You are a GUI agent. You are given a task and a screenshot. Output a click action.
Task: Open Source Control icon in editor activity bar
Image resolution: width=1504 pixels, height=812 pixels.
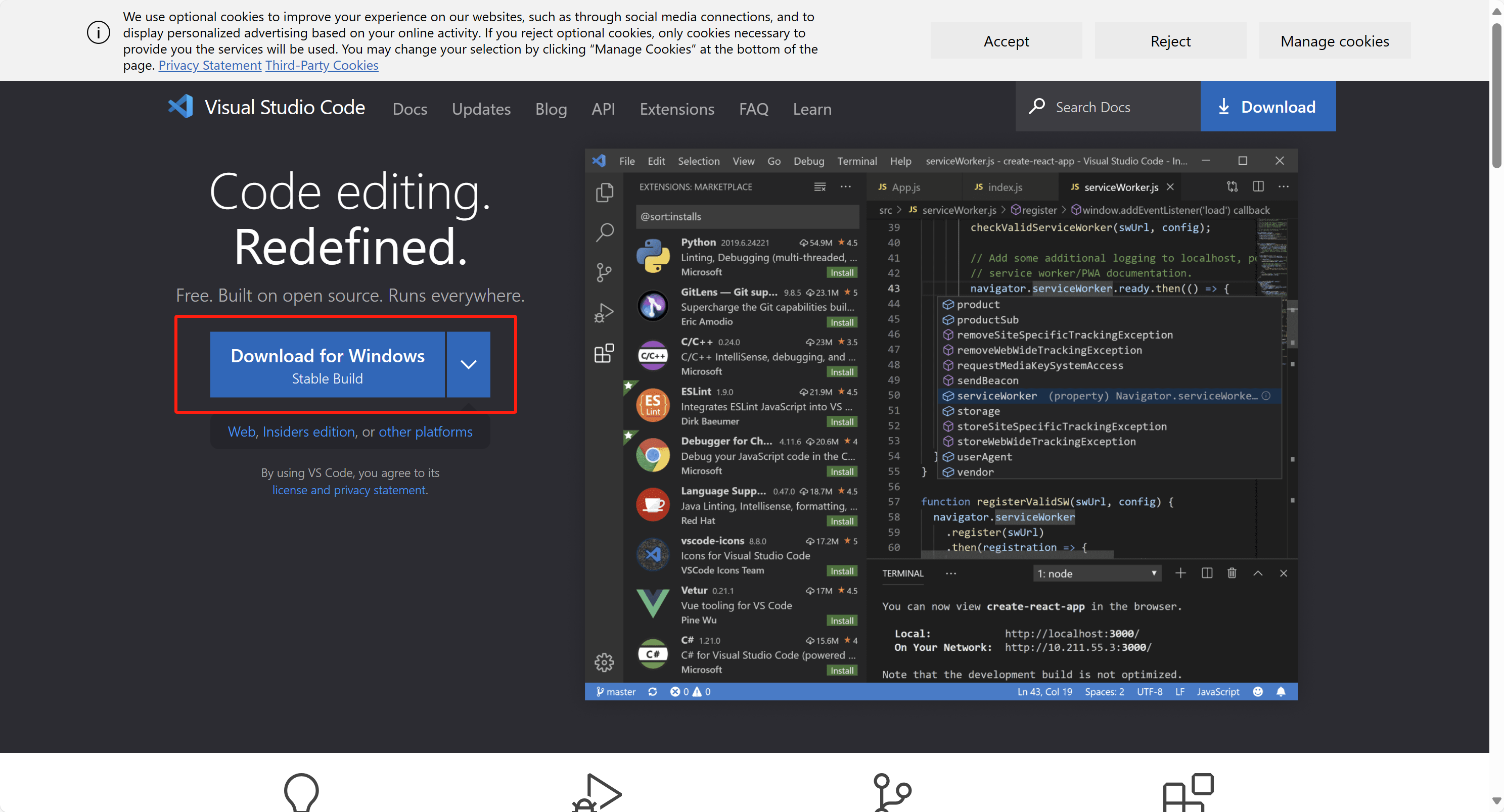point(604,272)
